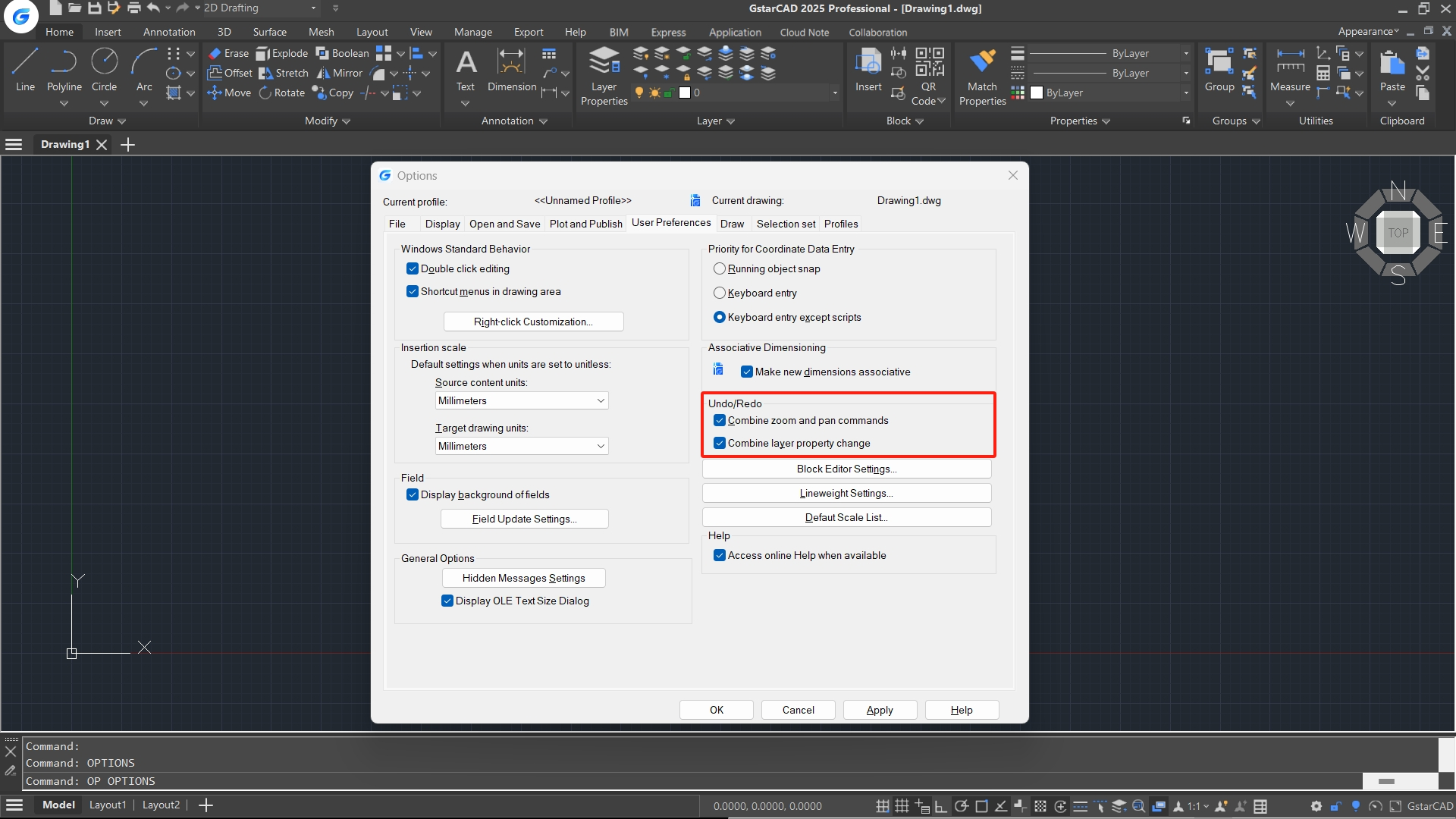Expand the Draw panel options

(x=120, y=121)
